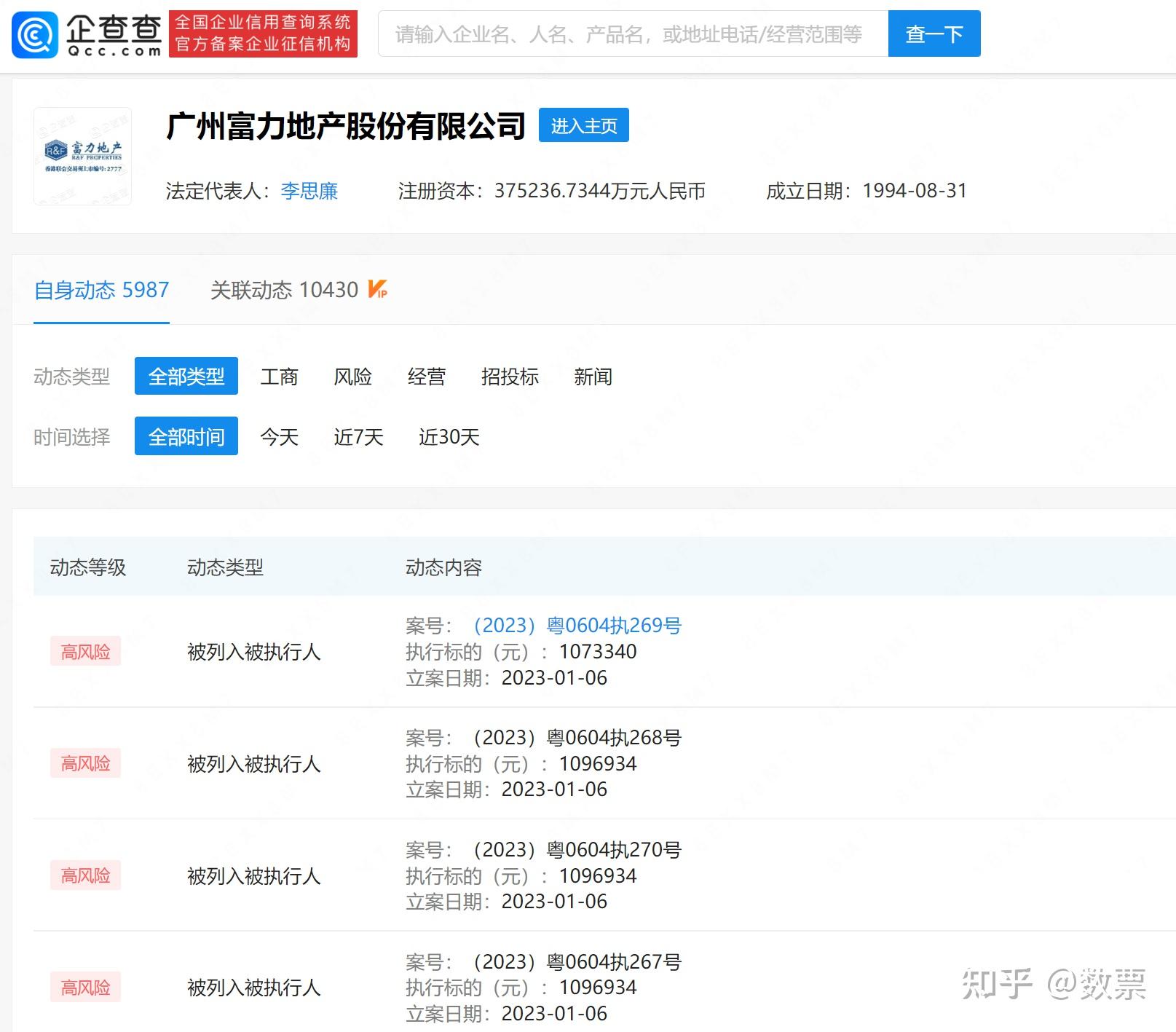Click the 企查查 Qcc.com wordmark

point(114,35)
